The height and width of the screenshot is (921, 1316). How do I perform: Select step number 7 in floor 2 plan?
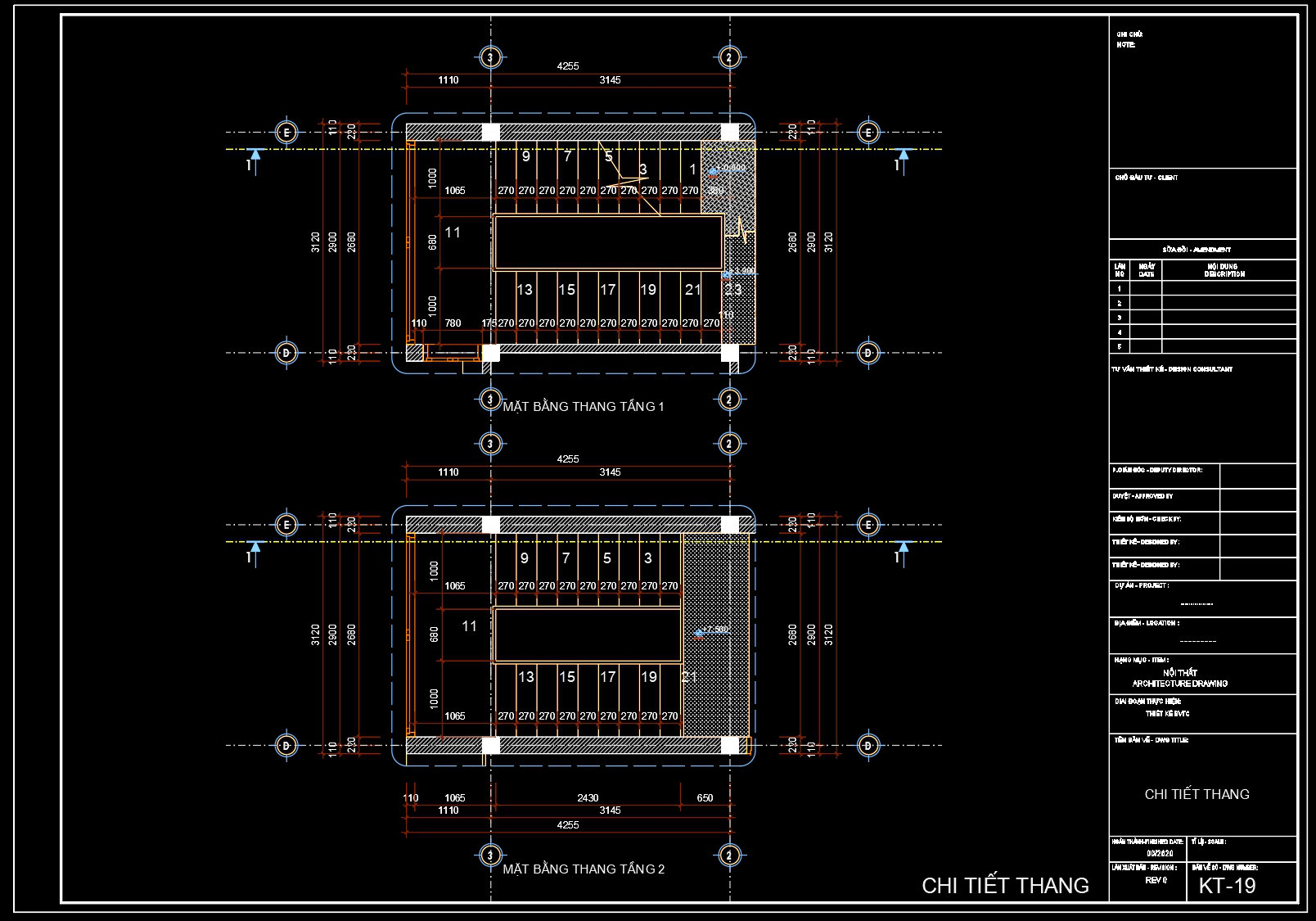coord(566,558)
